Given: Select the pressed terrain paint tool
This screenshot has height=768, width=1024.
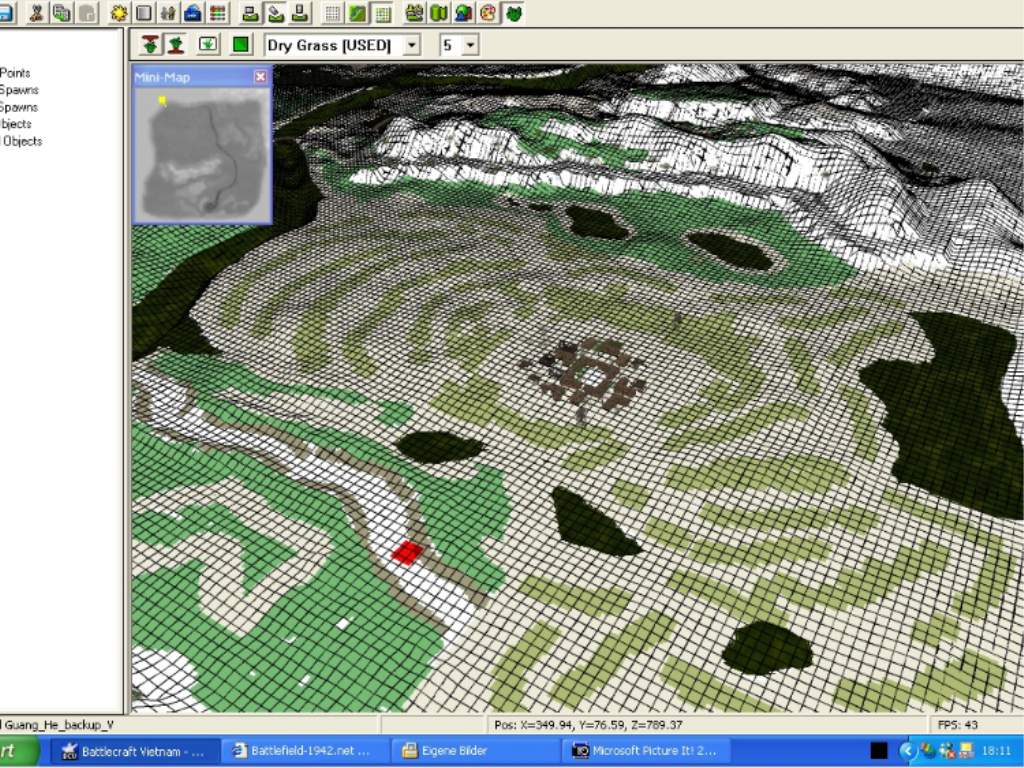Looking at the screenshot, I should (x=275, y=12).
